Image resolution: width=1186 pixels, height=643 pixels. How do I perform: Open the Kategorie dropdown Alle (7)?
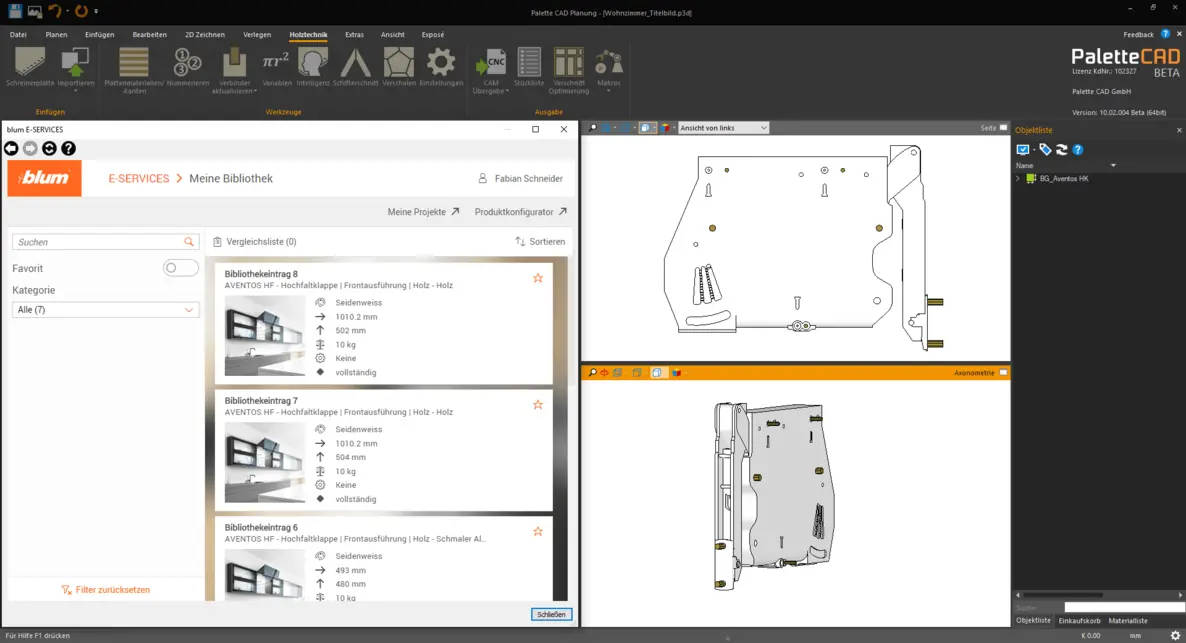[x=106, y=309]
